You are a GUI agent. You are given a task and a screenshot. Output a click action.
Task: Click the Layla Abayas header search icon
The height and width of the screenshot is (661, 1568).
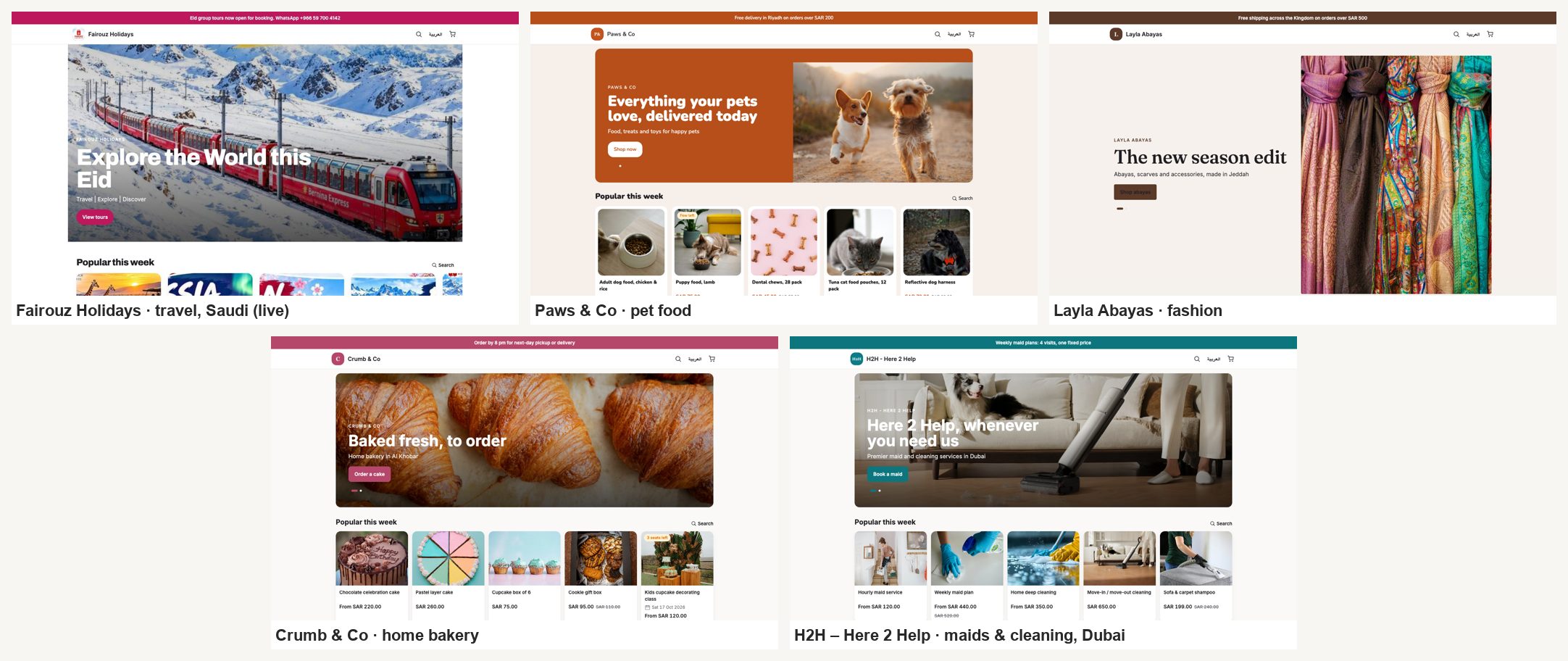coord(1456,34)
